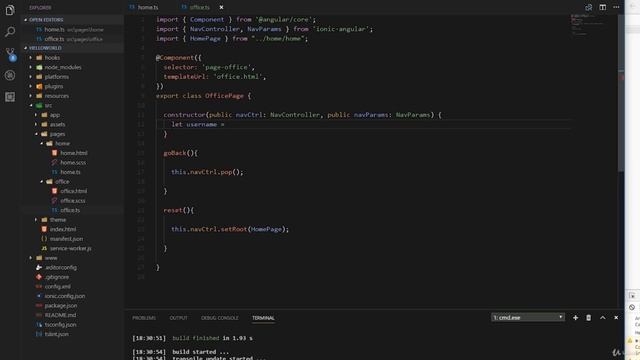Viewport: 640px width, 360px height.
Task: Click the editor vertical scrollbar
Action: (621, 94)
